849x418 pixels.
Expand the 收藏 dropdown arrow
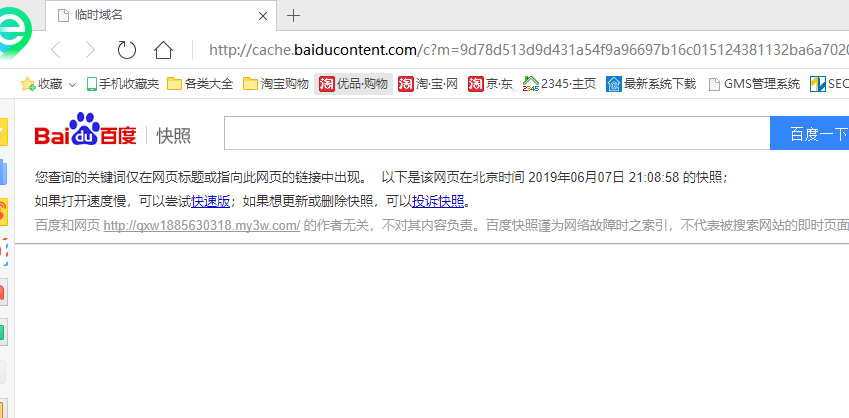point(72,84)
